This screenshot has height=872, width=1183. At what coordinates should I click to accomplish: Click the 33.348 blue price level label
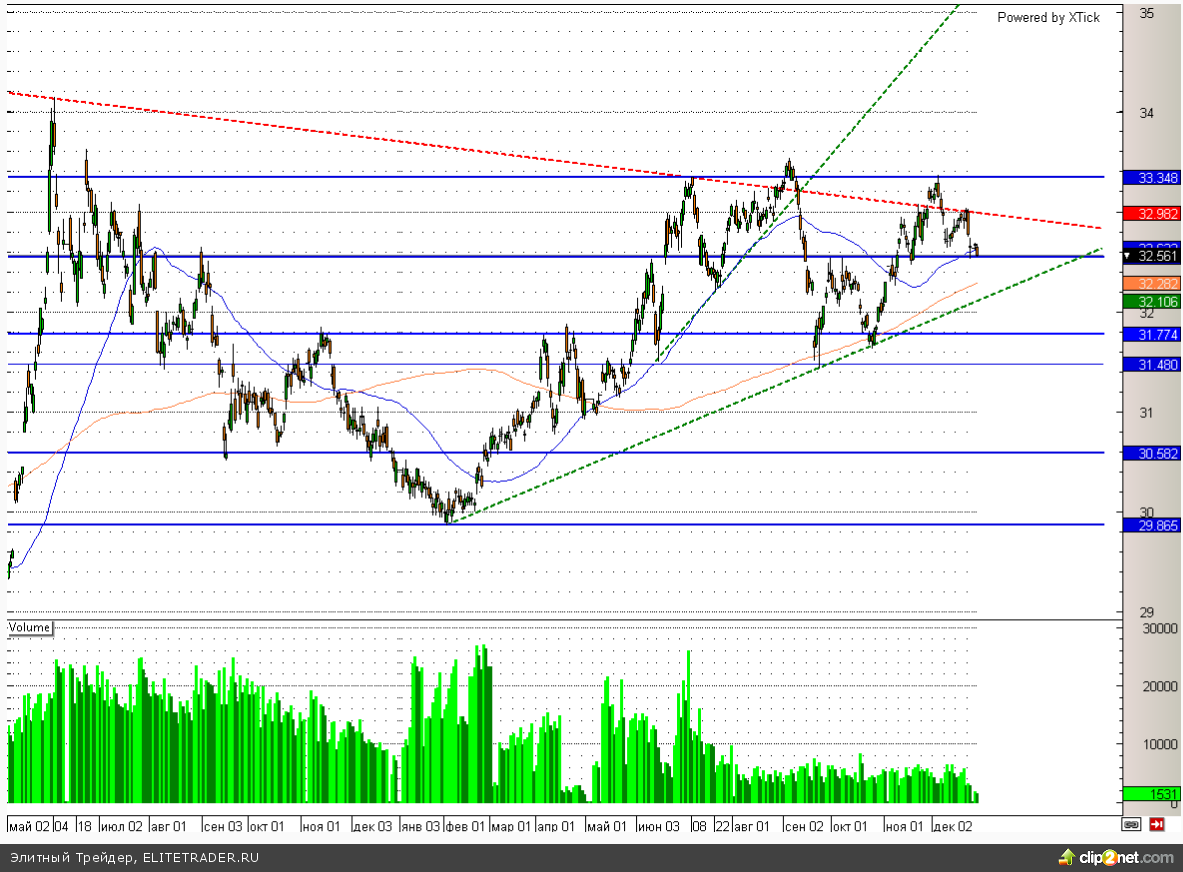click(x=1151, y=178)
